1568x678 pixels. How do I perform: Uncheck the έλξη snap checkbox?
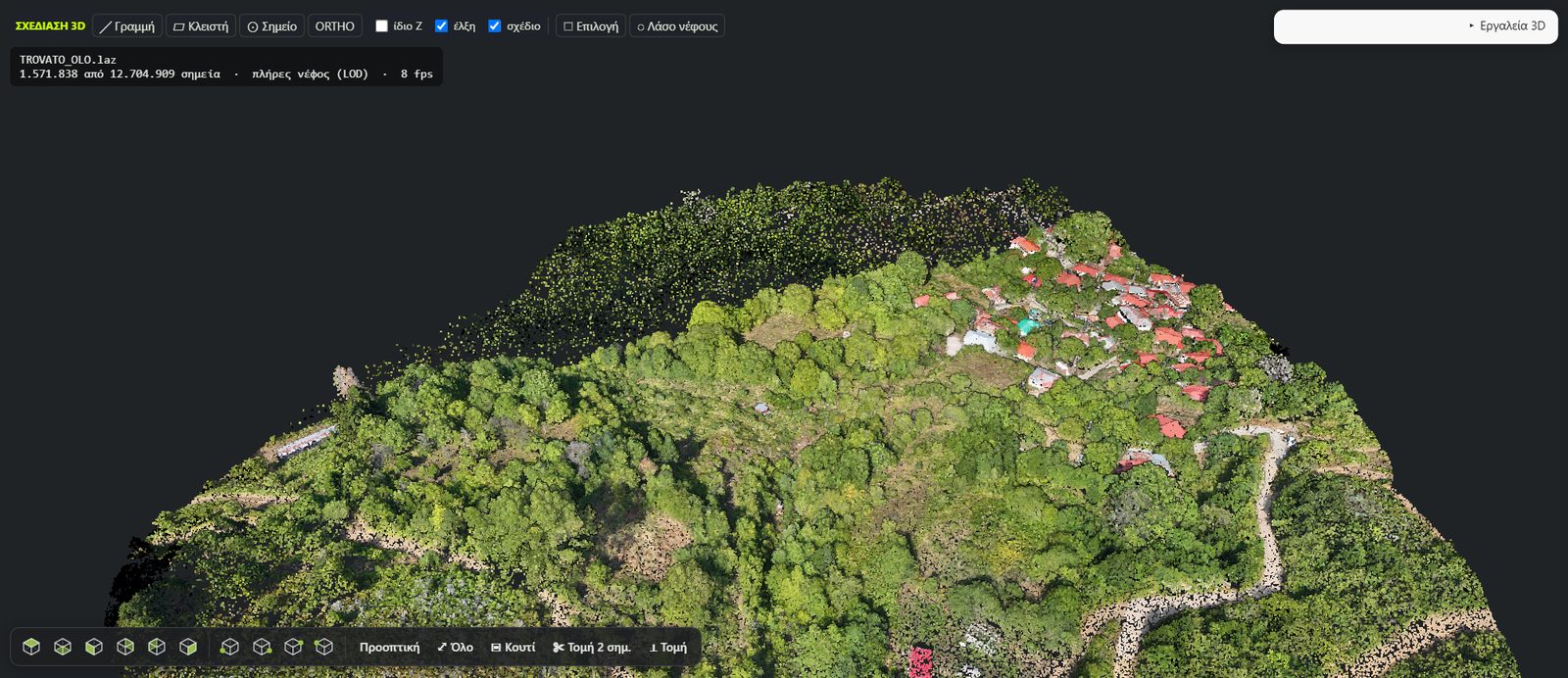441,26
